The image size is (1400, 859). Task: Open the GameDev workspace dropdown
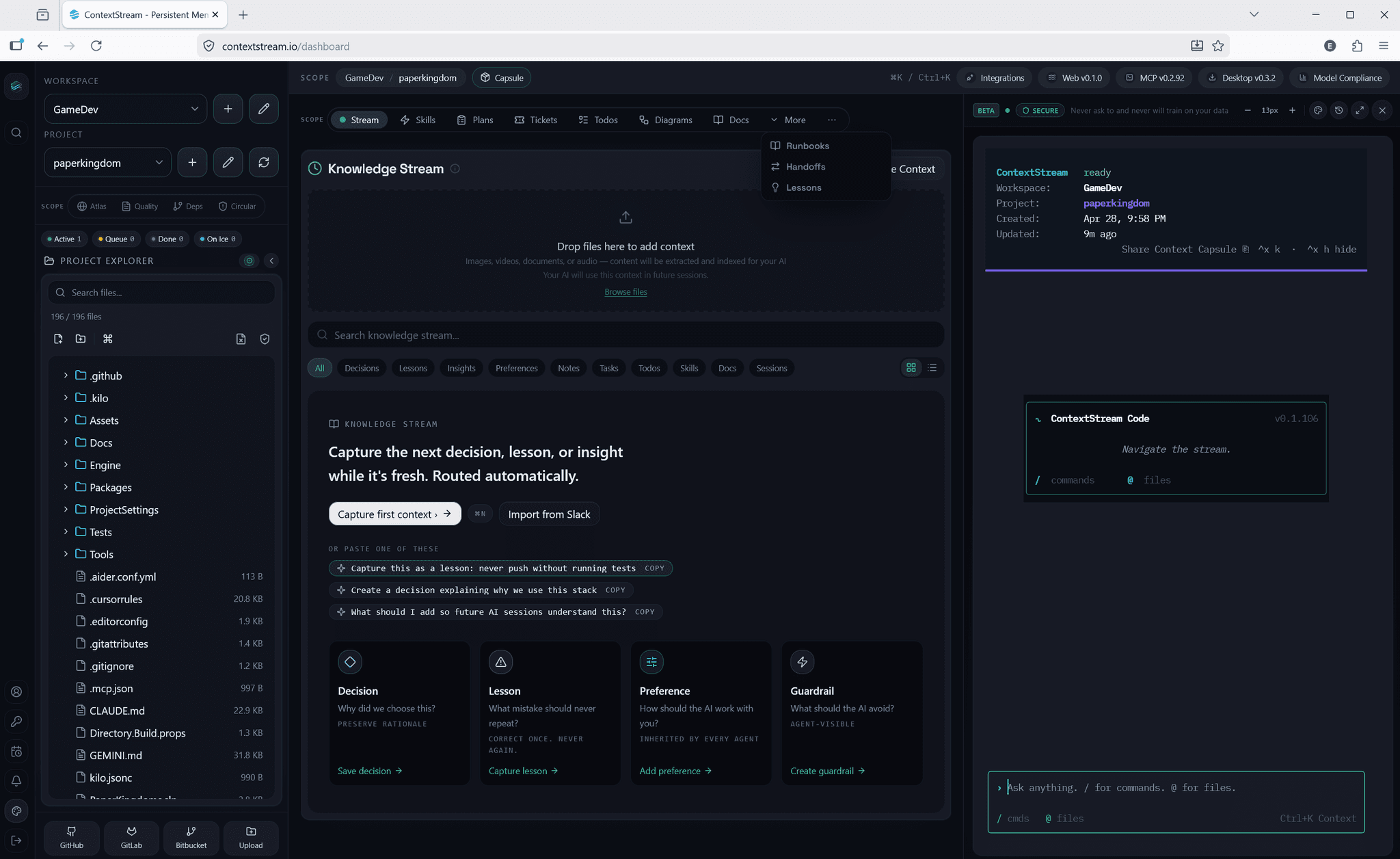126,109
